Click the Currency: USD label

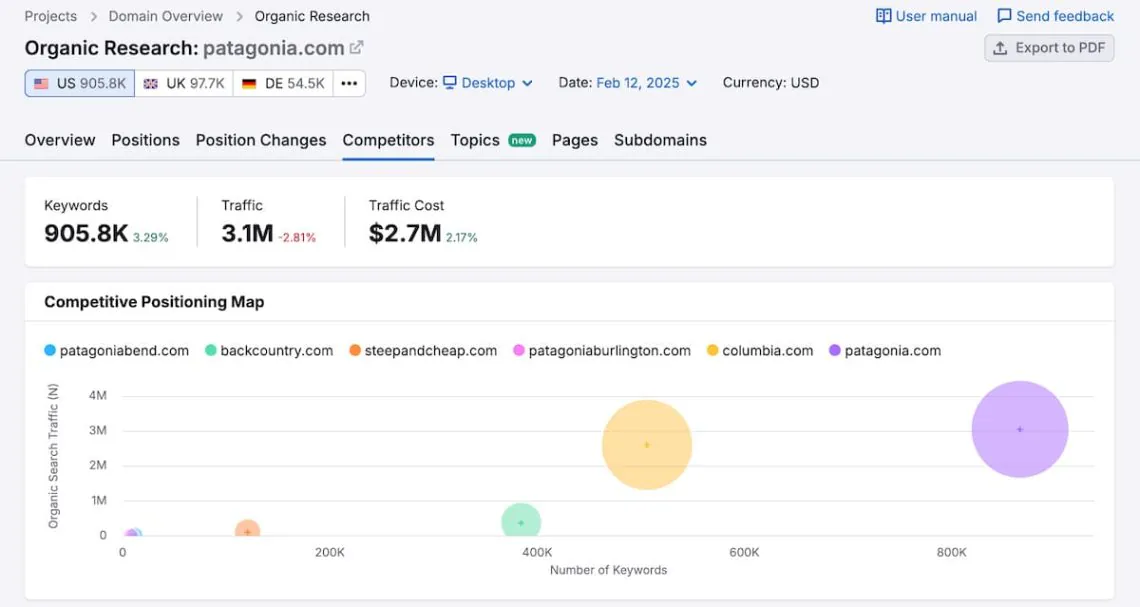(771, 83)
